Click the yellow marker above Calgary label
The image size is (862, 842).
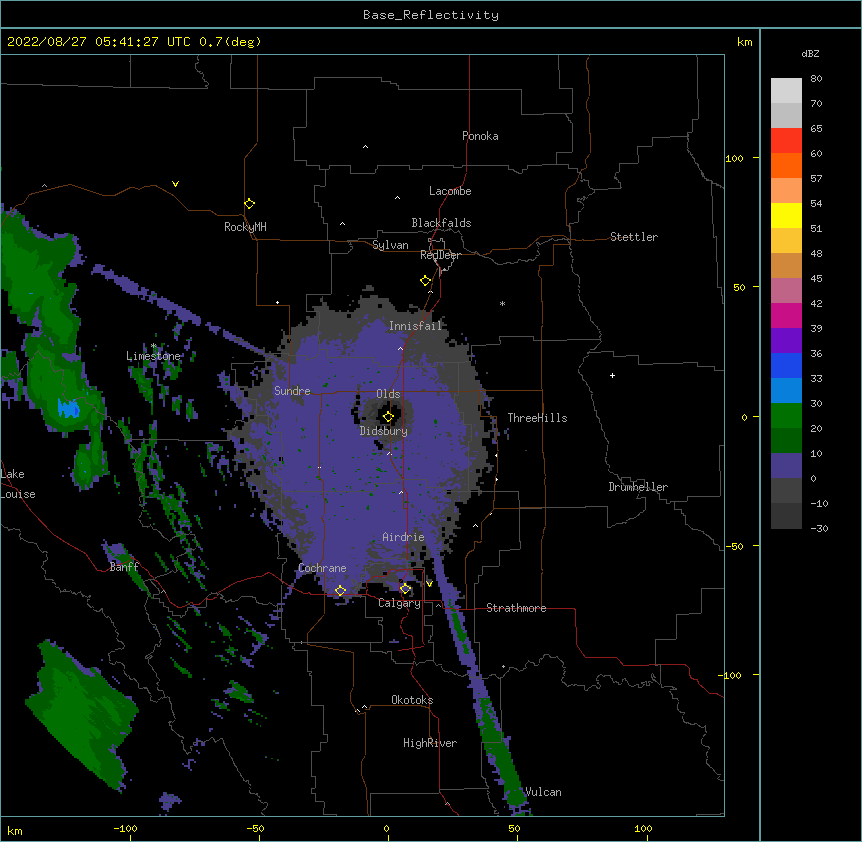pos(405,589)
